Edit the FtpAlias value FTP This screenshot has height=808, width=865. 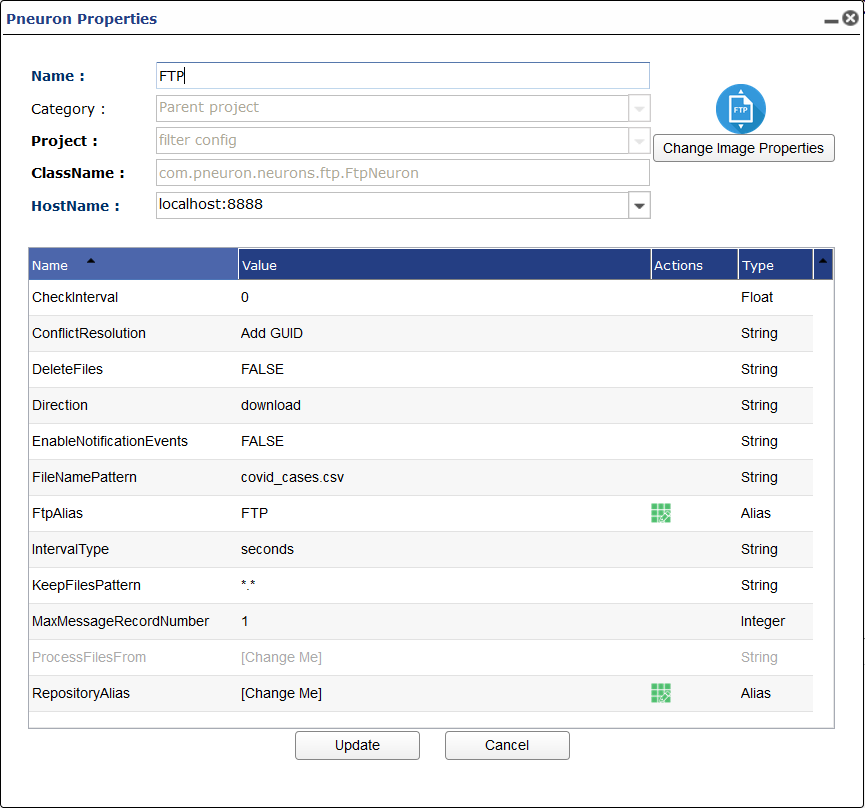click(x=254, y=513)
